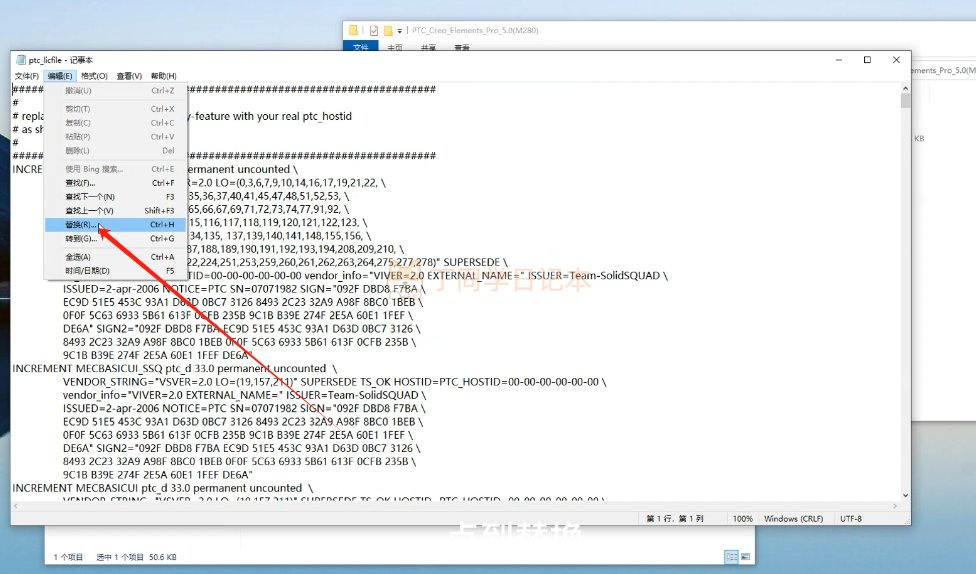976x574 pixels.
Task: Maximize the ptc_licfile Notepad window
Action: click(867, 60)
